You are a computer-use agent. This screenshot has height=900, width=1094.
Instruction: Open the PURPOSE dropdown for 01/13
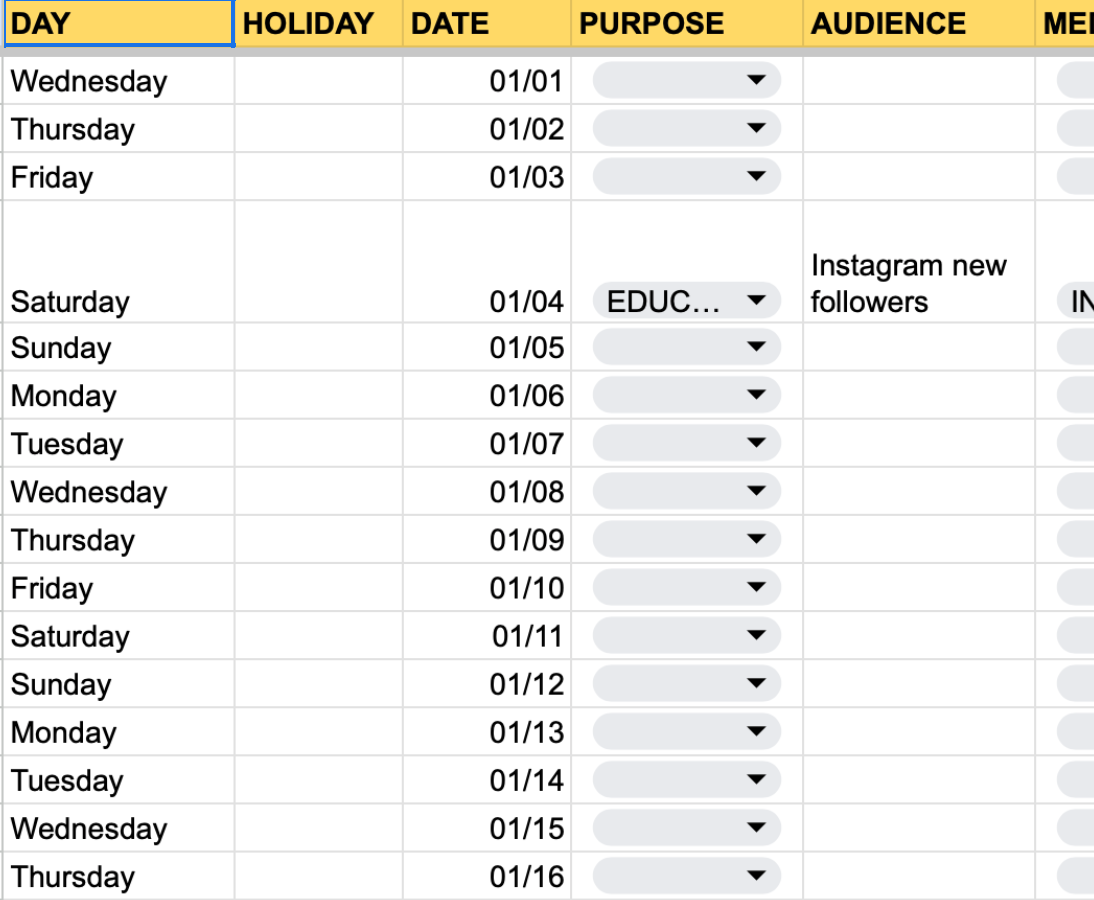pos(687,732)
